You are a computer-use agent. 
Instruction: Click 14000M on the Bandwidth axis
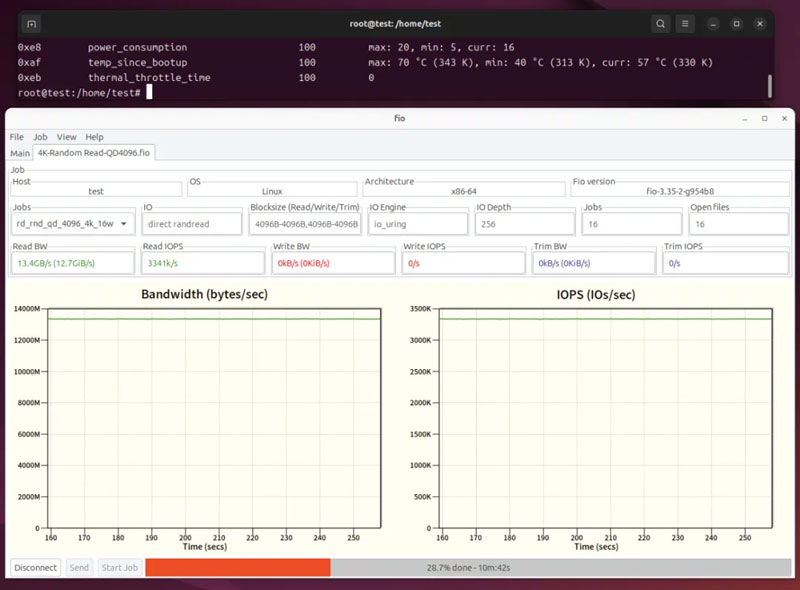point(27,309)
